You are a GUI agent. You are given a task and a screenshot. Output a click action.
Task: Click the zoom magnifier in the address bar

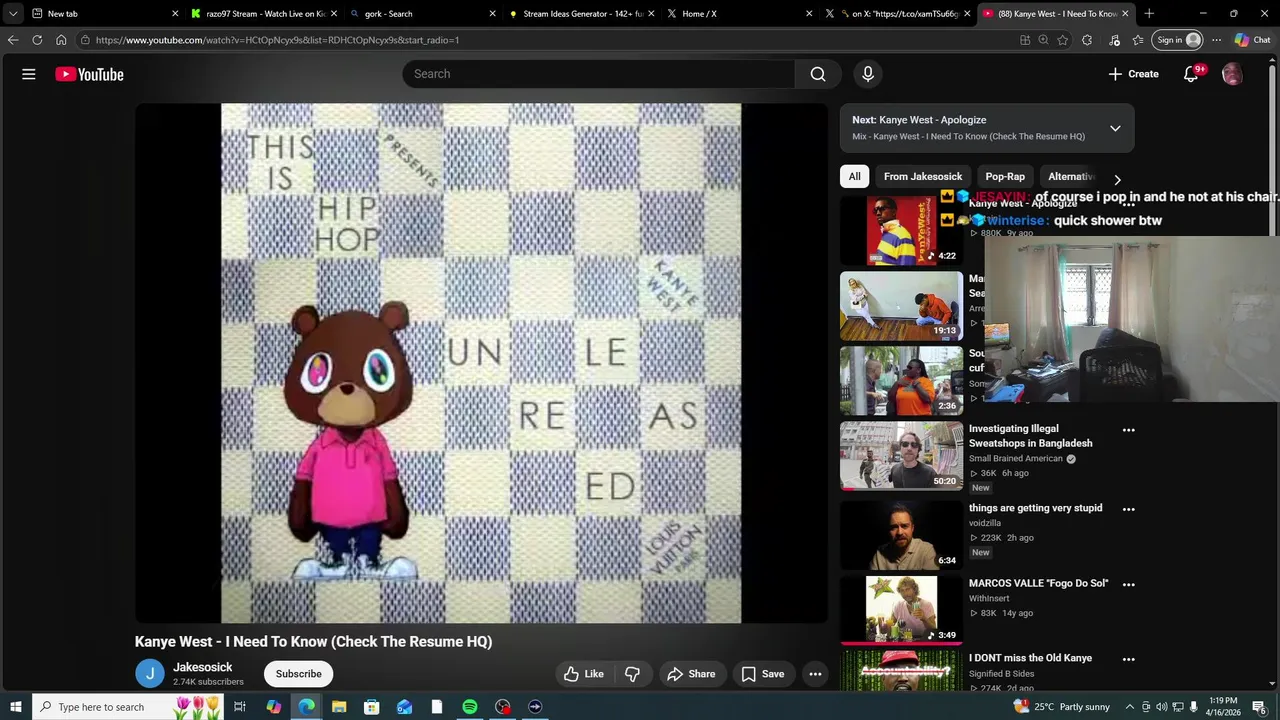coord(1044,40)
